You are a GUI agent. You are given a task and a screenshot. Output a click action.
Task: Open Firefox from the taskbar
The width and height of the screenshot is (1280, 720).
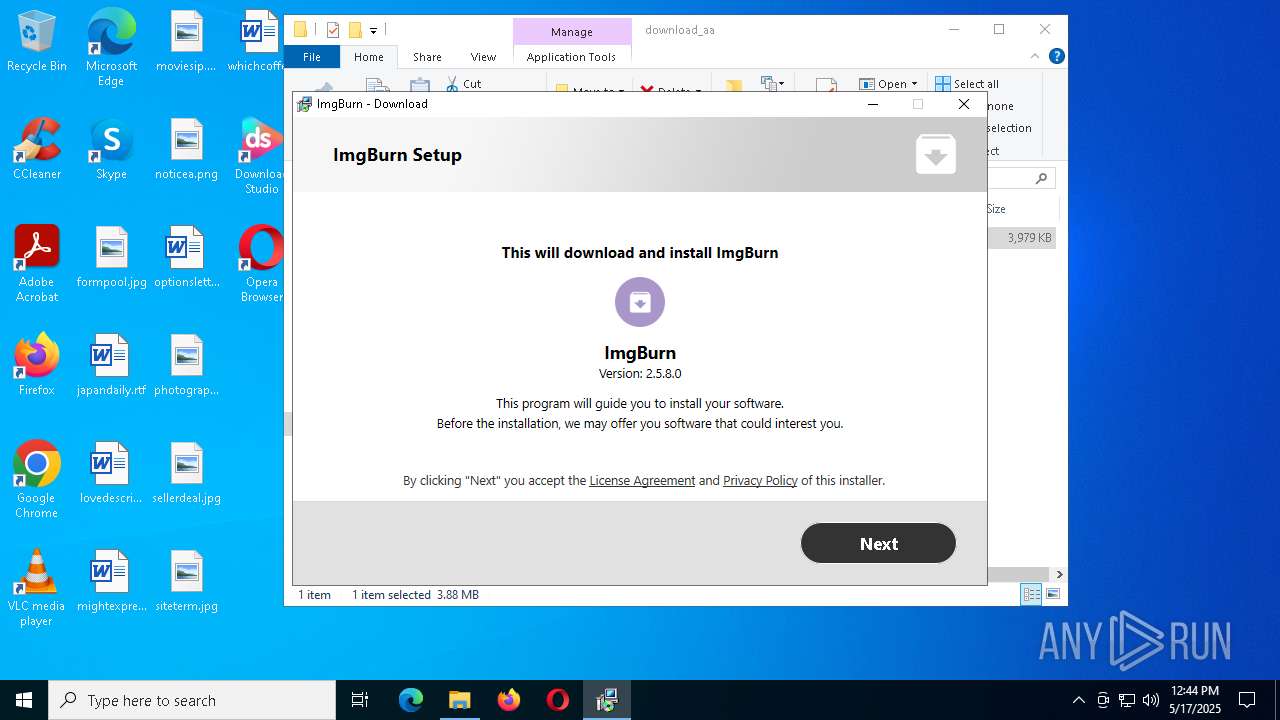pyautogui.click(x=509, y=700)
